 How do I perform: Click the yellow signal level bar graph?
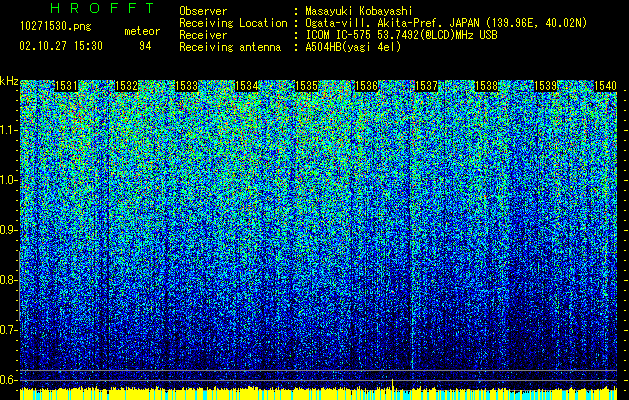[319, 393]
